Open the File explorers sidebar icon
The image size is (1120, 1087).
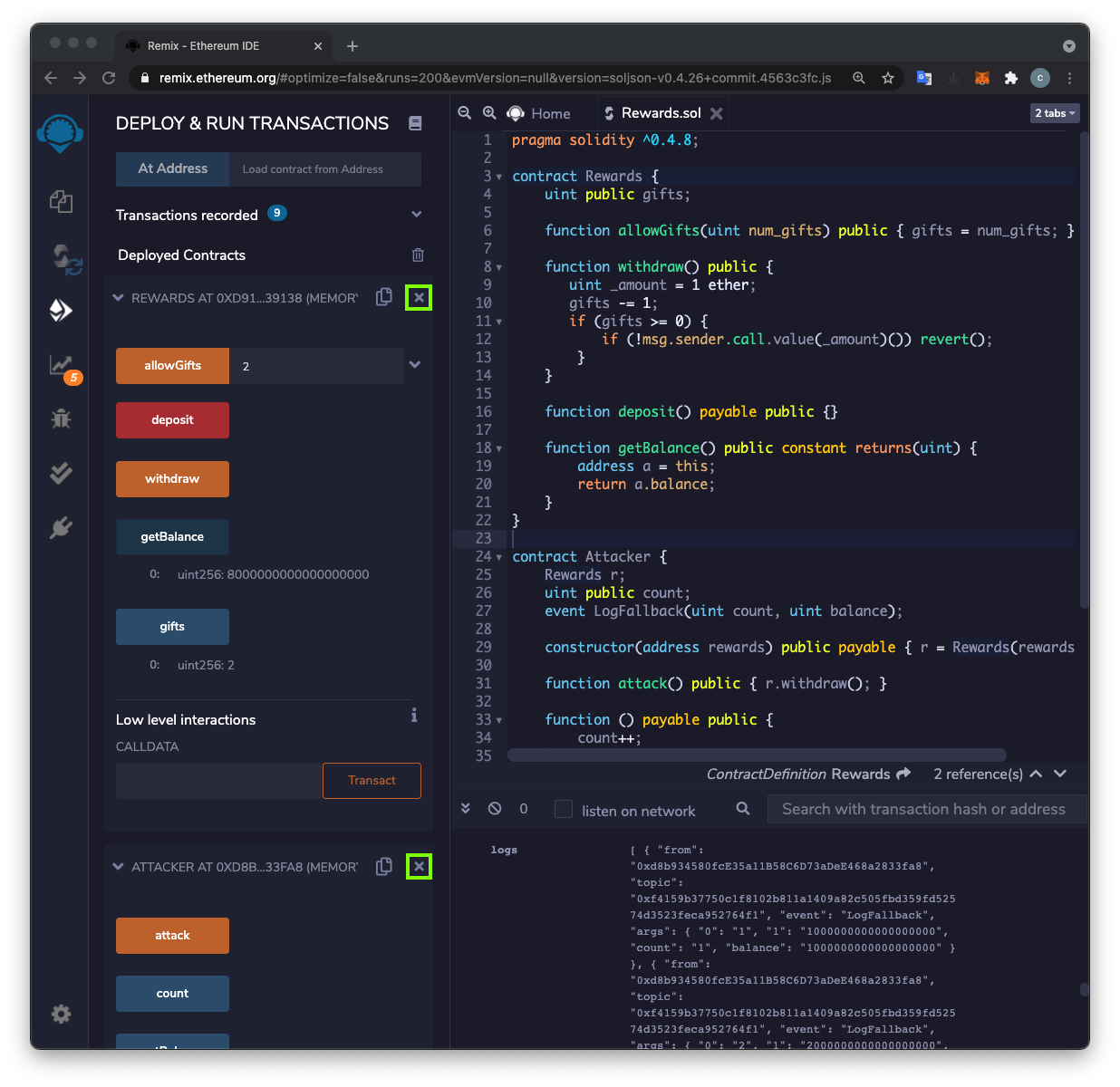(61, 201)
